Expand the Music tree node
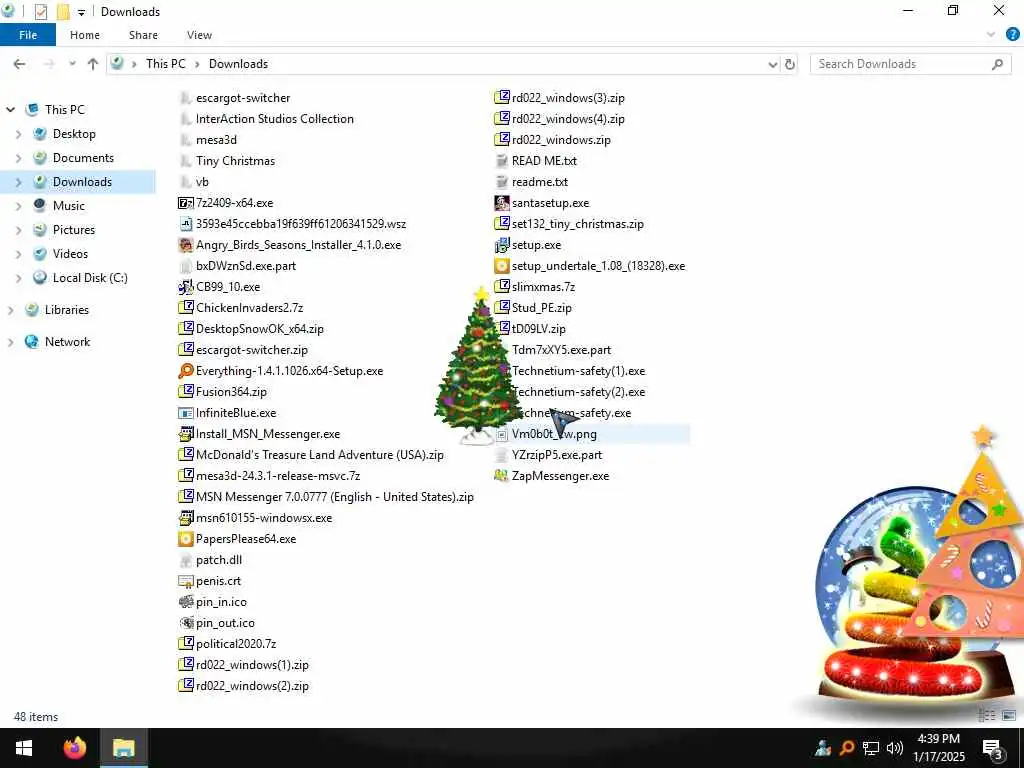The image size is (1024, 768). tap(18, 206)
